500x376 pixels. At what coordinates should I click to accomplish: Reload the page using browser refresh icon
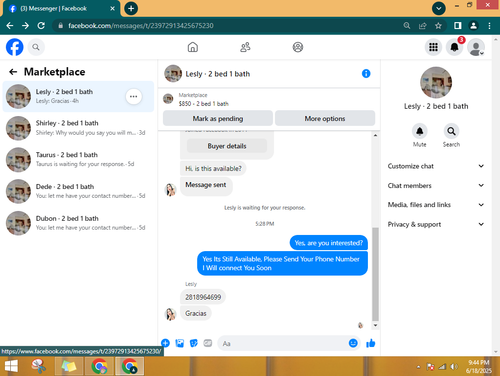click(x=41, y=26)
